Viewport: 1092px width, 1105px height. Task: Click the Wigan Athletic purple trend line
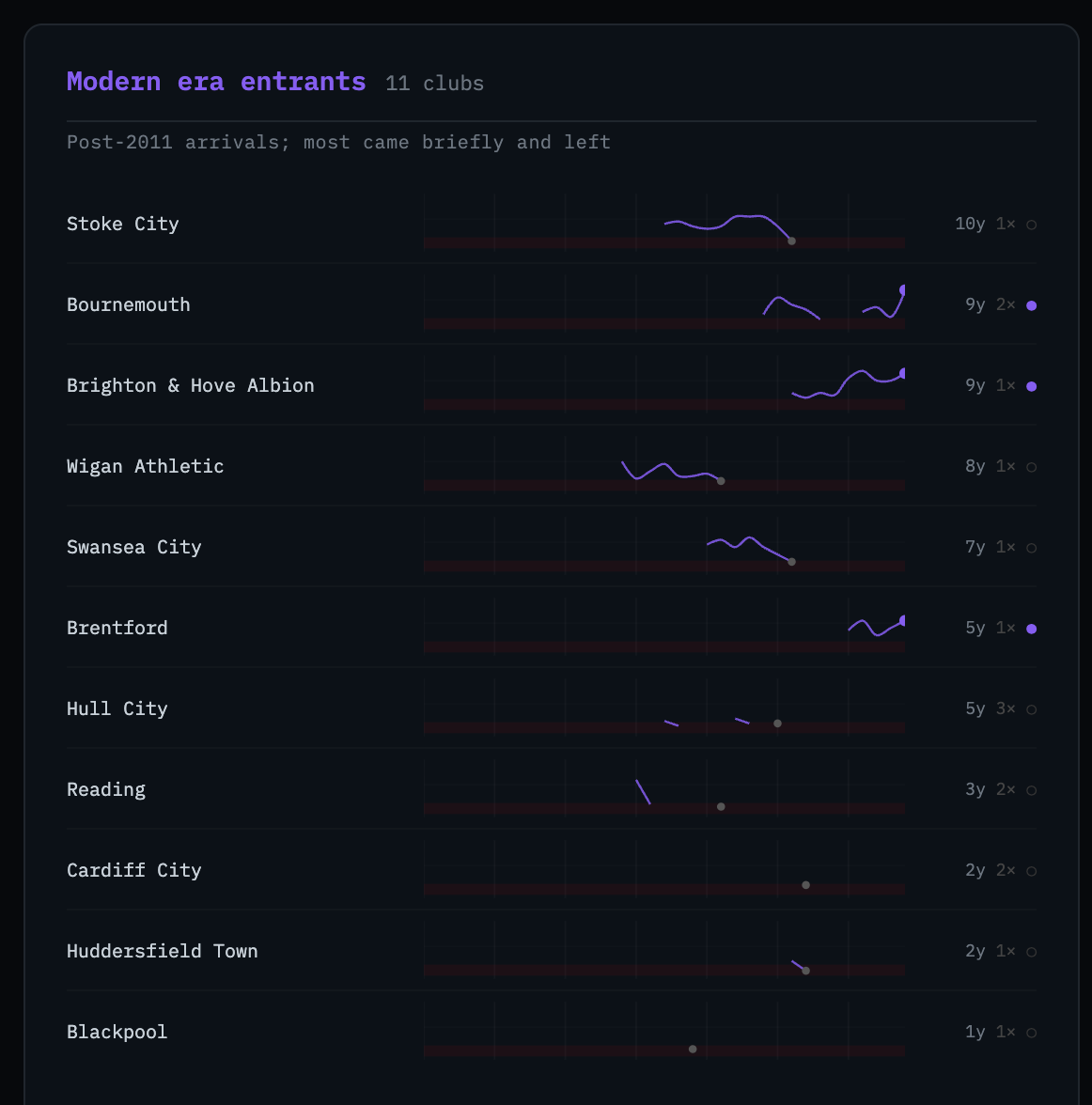click(x=670, y=471)
